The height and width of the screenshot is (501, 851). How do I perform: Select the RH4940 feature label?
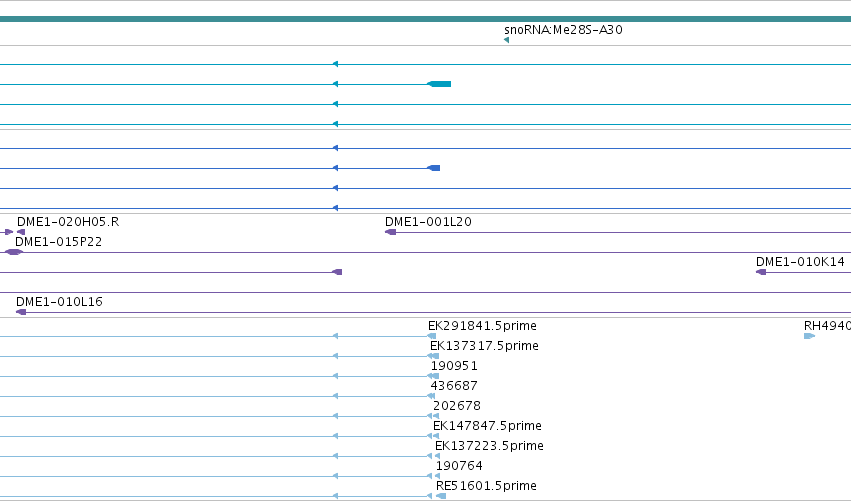point(827,326)
